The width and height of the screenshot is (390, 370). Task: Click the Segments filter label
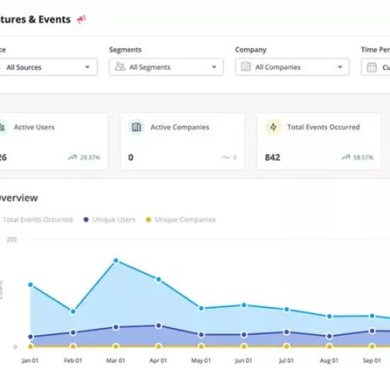pyautogui.click(x=125, y=50)
